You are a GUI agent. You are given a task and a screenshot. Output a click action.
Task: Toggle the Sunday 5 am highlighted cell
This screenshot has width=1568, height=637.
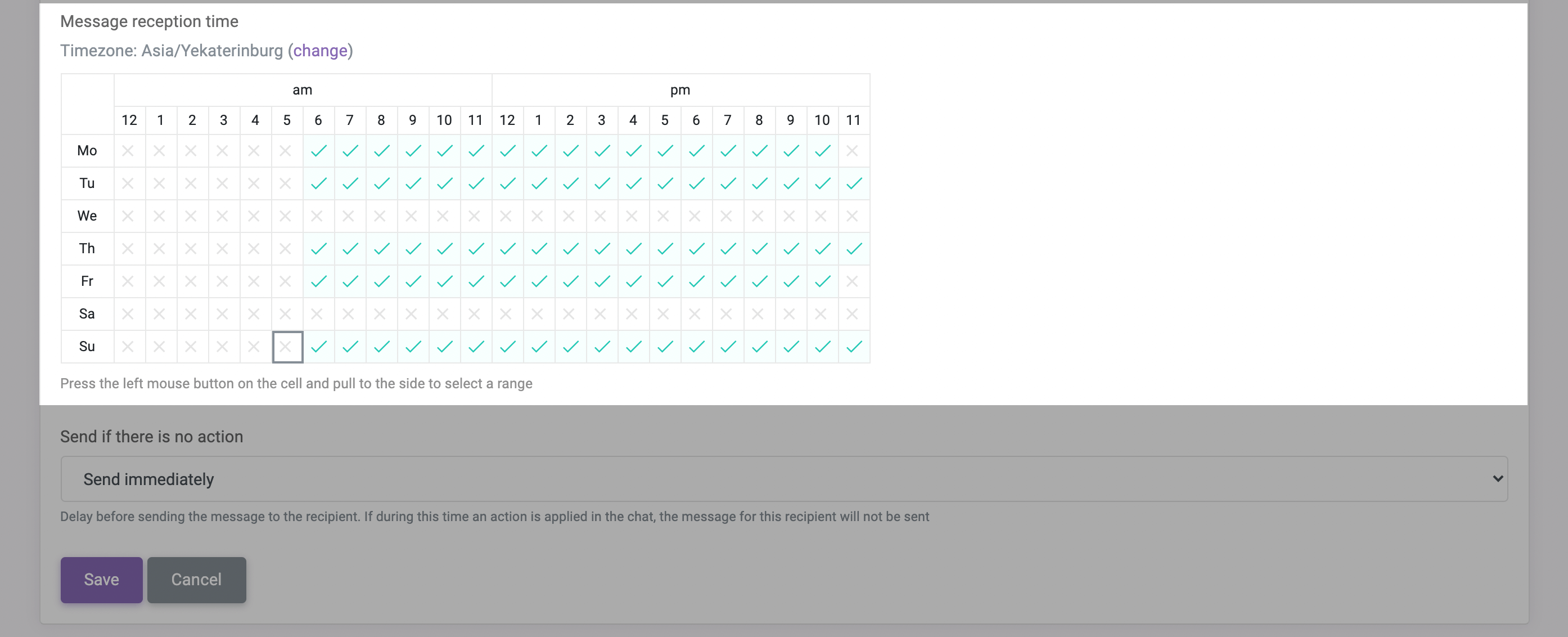[287, 347]
